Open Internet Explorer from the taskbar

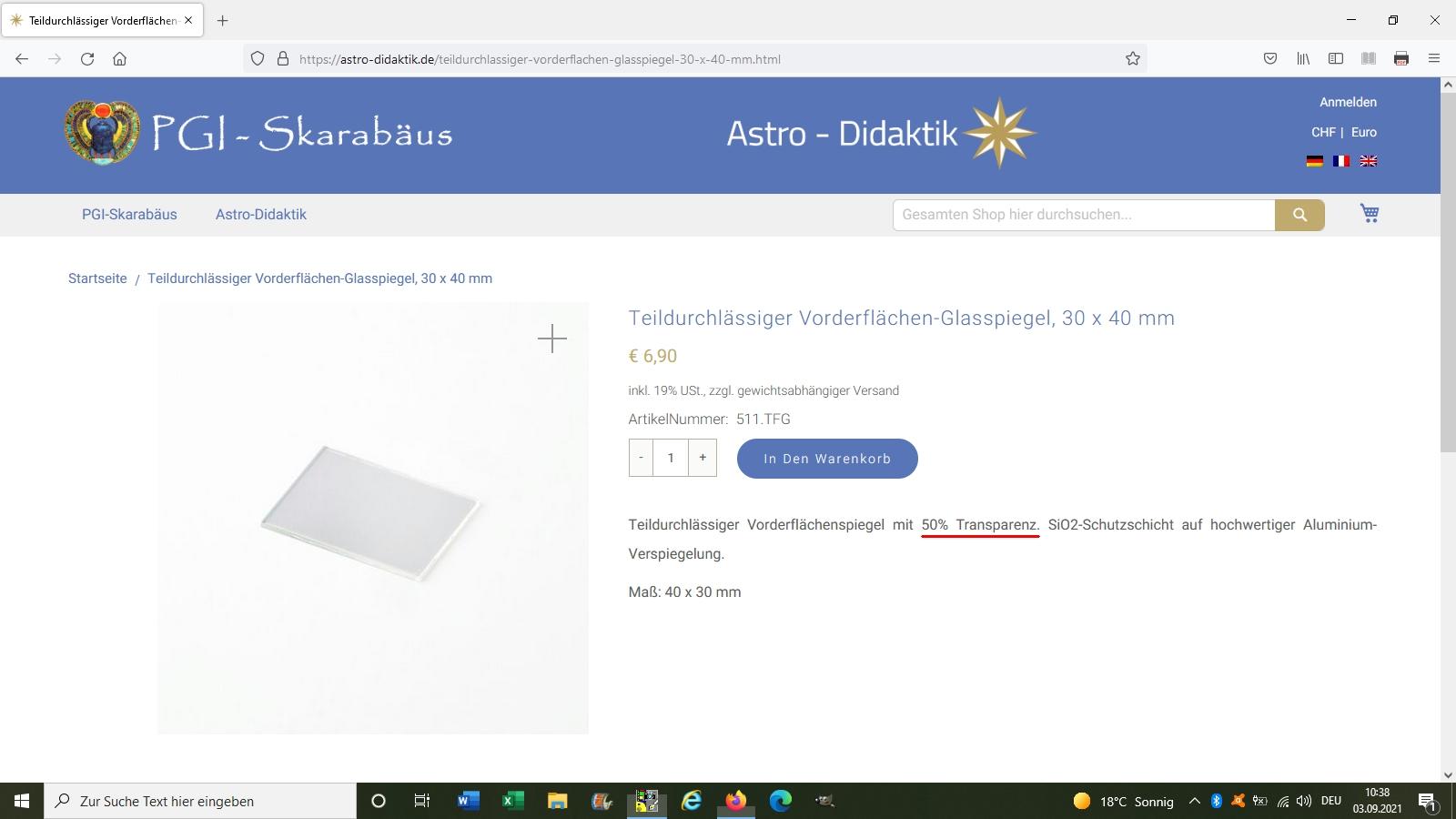[x=692, y=801]
